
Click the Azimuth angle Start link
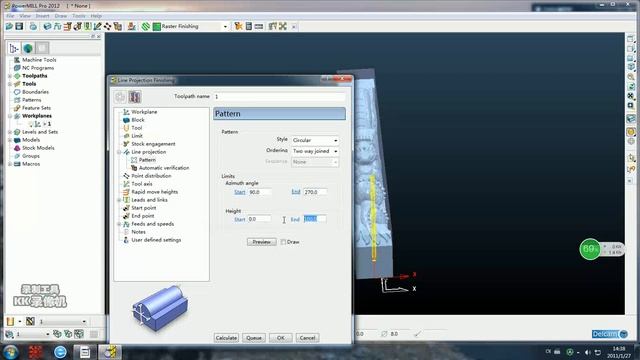tap(240, 192)
